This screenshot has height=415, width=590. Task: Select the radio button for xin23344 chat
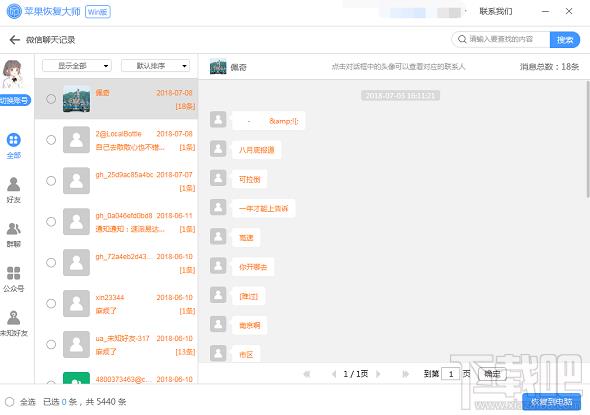click(51, 304)
